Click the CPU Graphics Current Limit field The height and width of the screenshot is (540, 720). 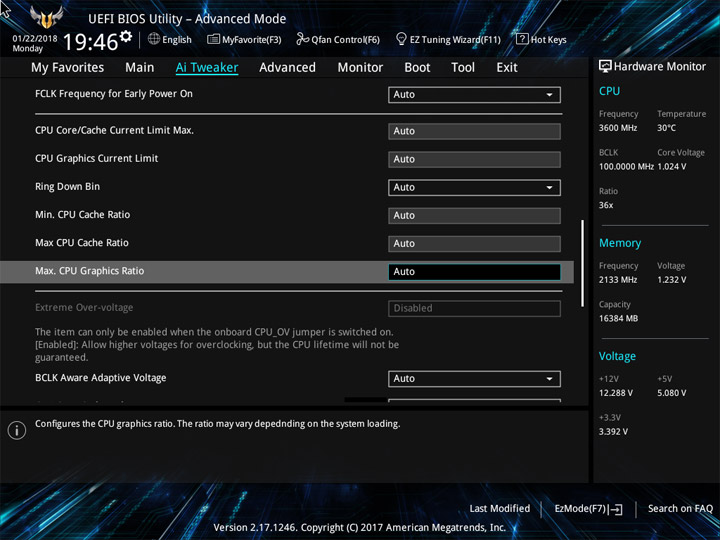(474, 159)
